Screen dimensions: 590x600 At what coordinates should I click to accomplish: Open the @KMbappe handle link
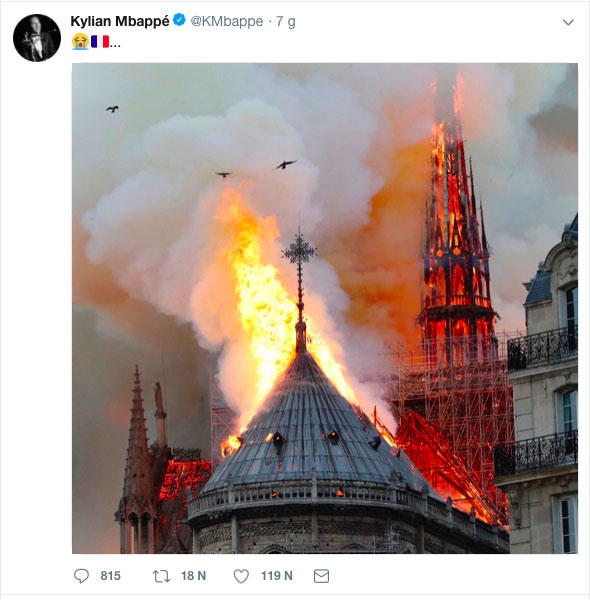(227, 21)
